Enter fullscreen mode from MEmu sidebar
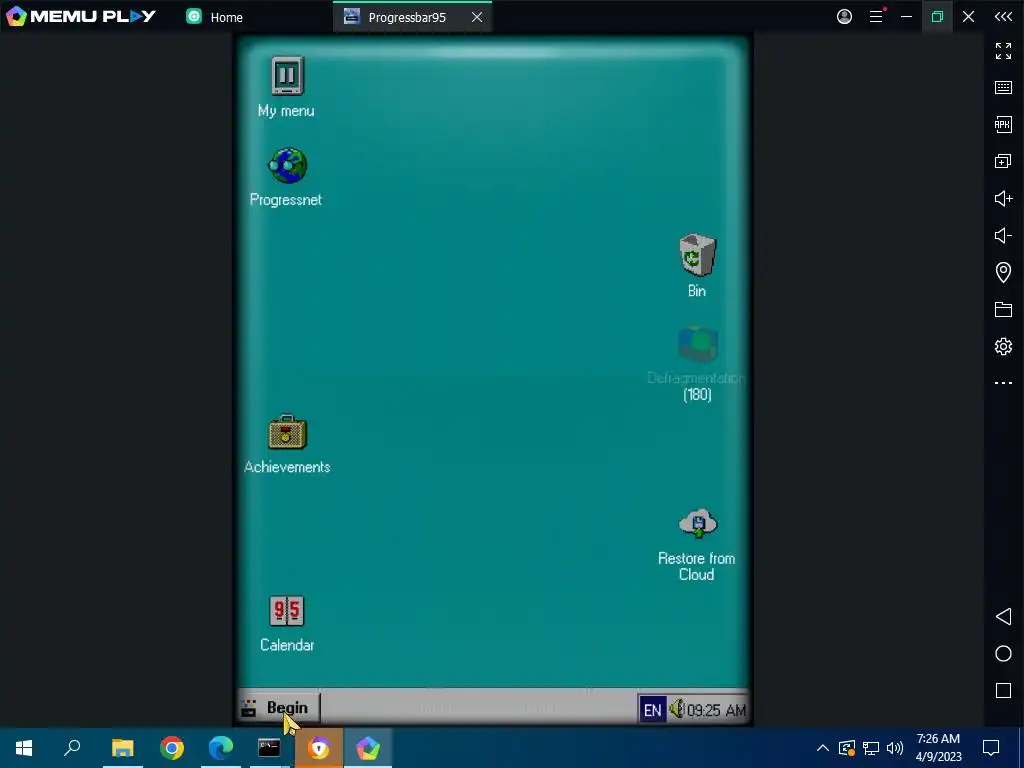 (x=1003, y=51)
